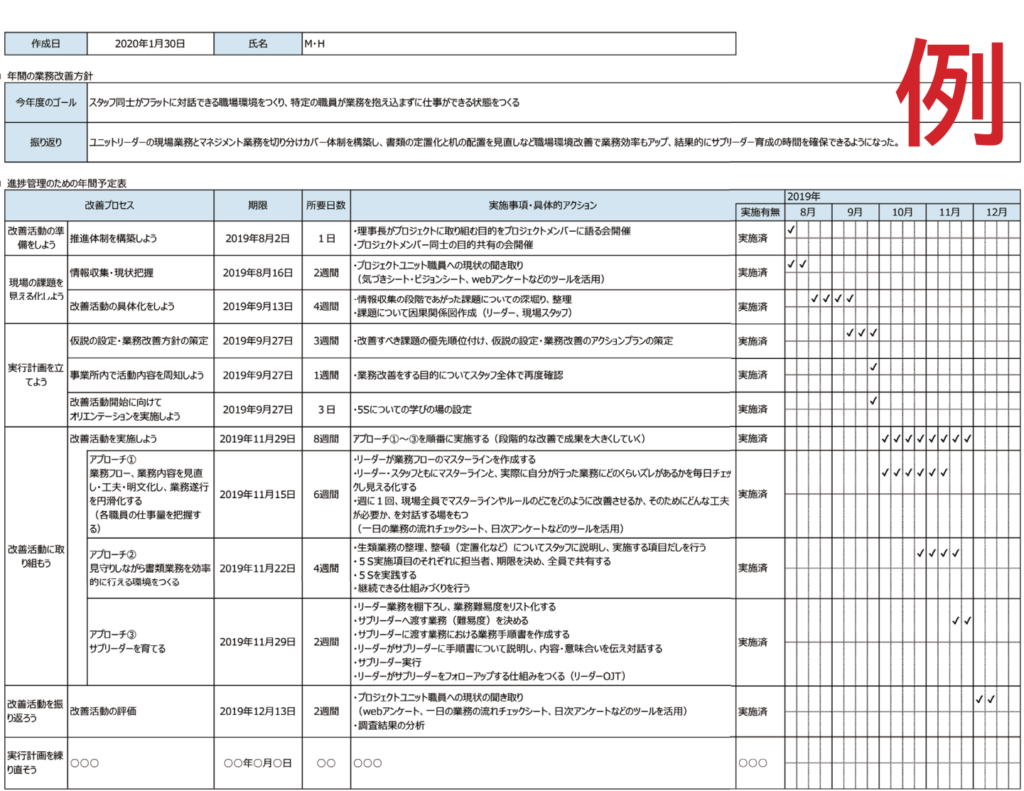The height and width of the screenshot is (791, 1024).
Task: Click the deadline 2019年9月13日
Action: pyautogui.click(x=258, y=306)
